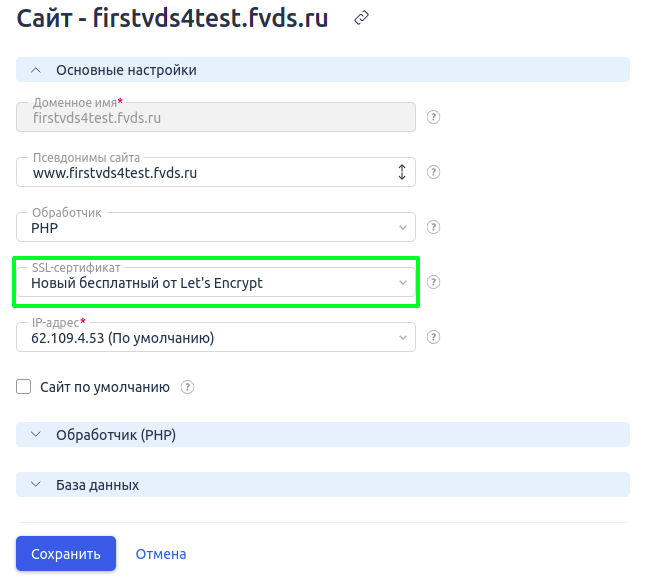The image size is (646, 584).
Task: Open help for Доменное имя field
Action: pyautogui.click(x=433, y=117)
